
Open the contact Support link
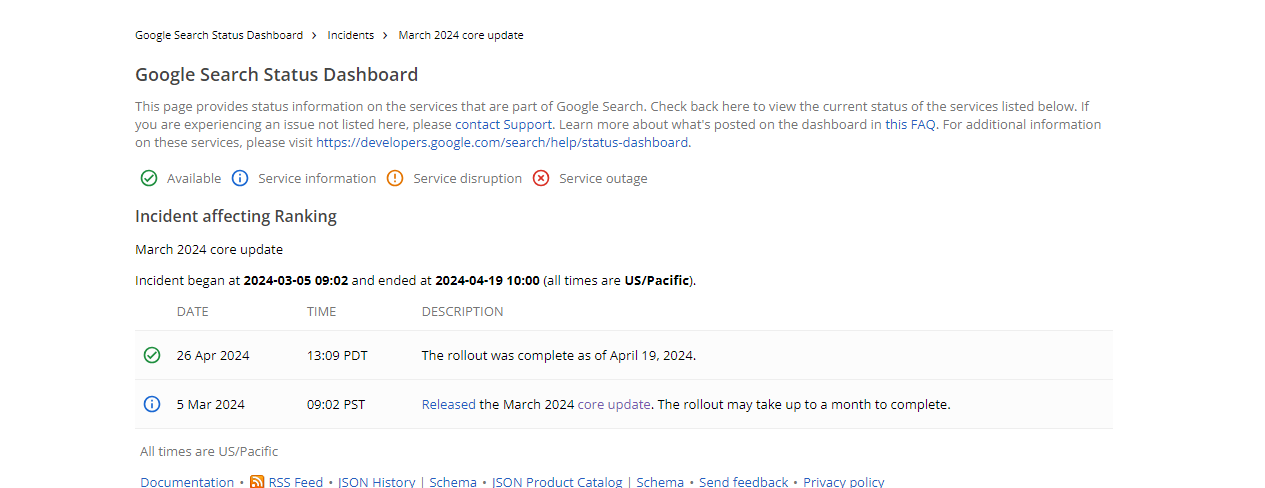(503, 124)
